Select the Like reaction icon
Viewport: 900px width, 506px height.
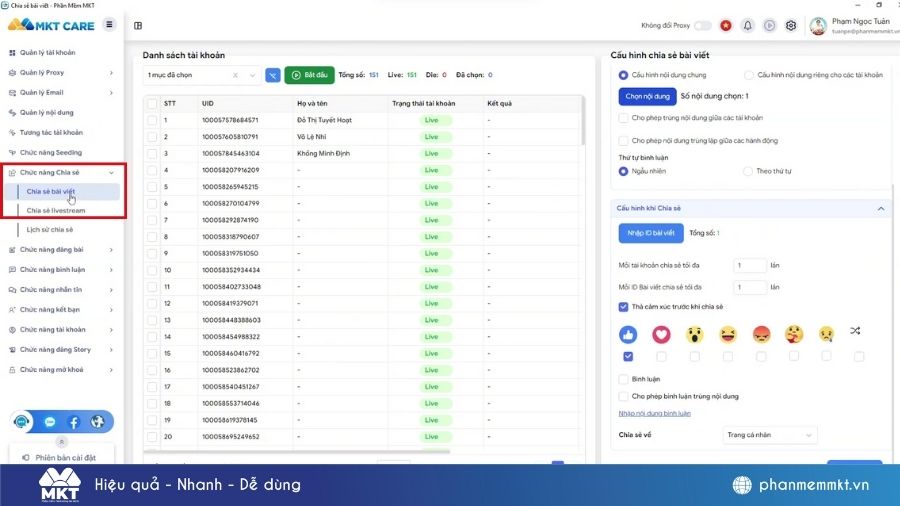click(x=628, y=334)
